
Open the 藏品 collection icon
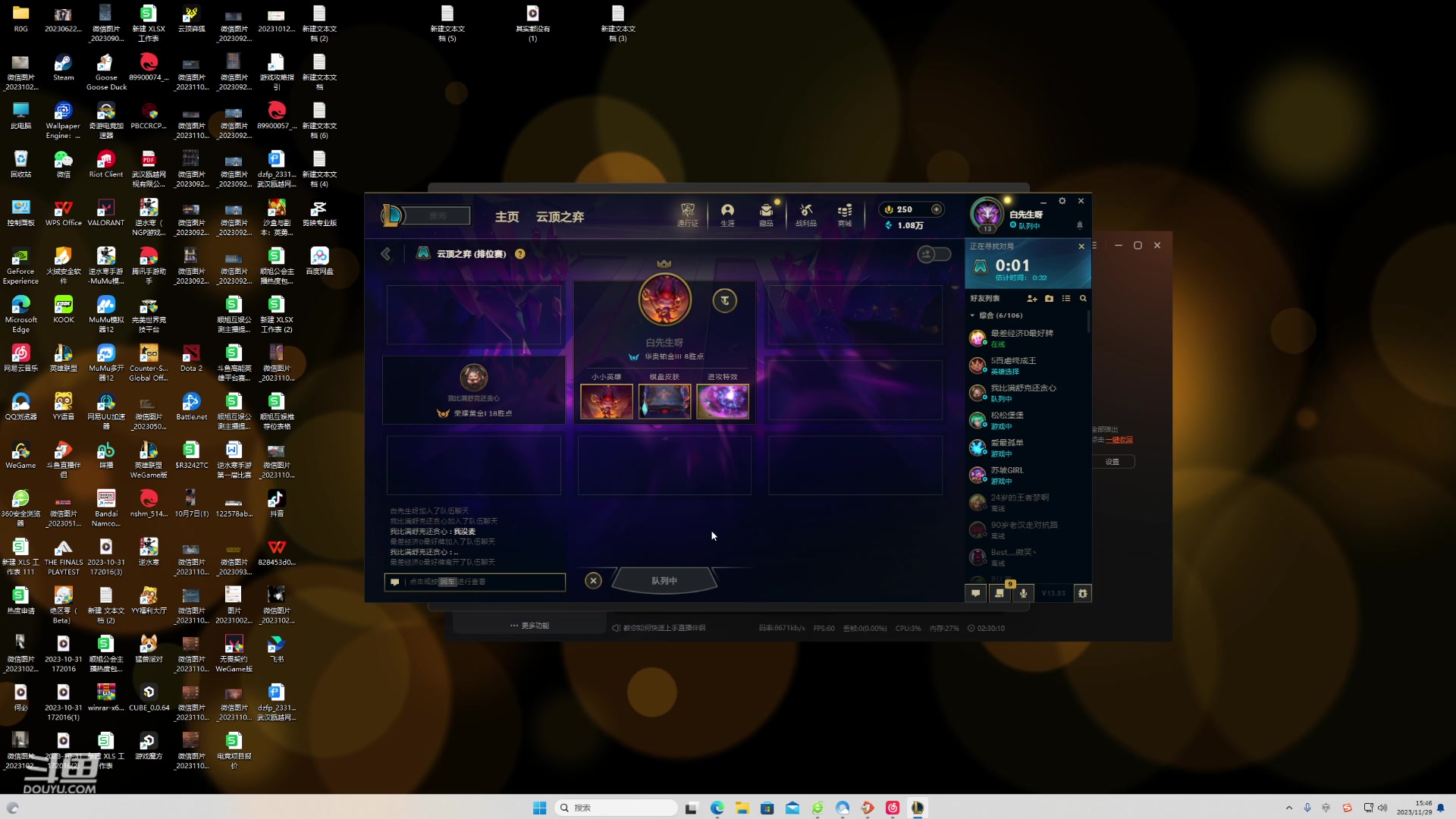coord(767,215)
